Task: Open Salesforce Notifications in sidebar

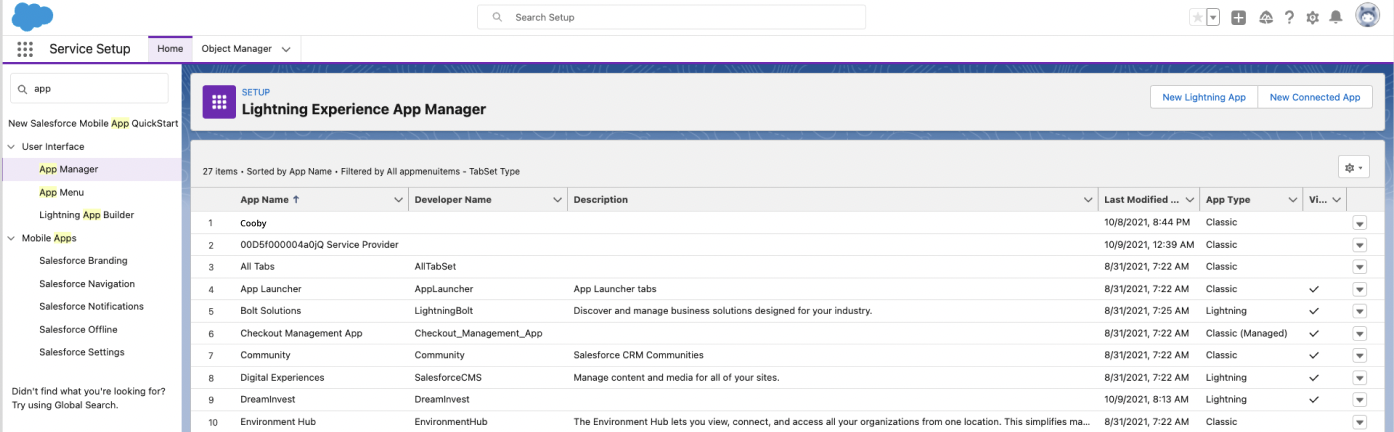Action: [x=91, y=307]
